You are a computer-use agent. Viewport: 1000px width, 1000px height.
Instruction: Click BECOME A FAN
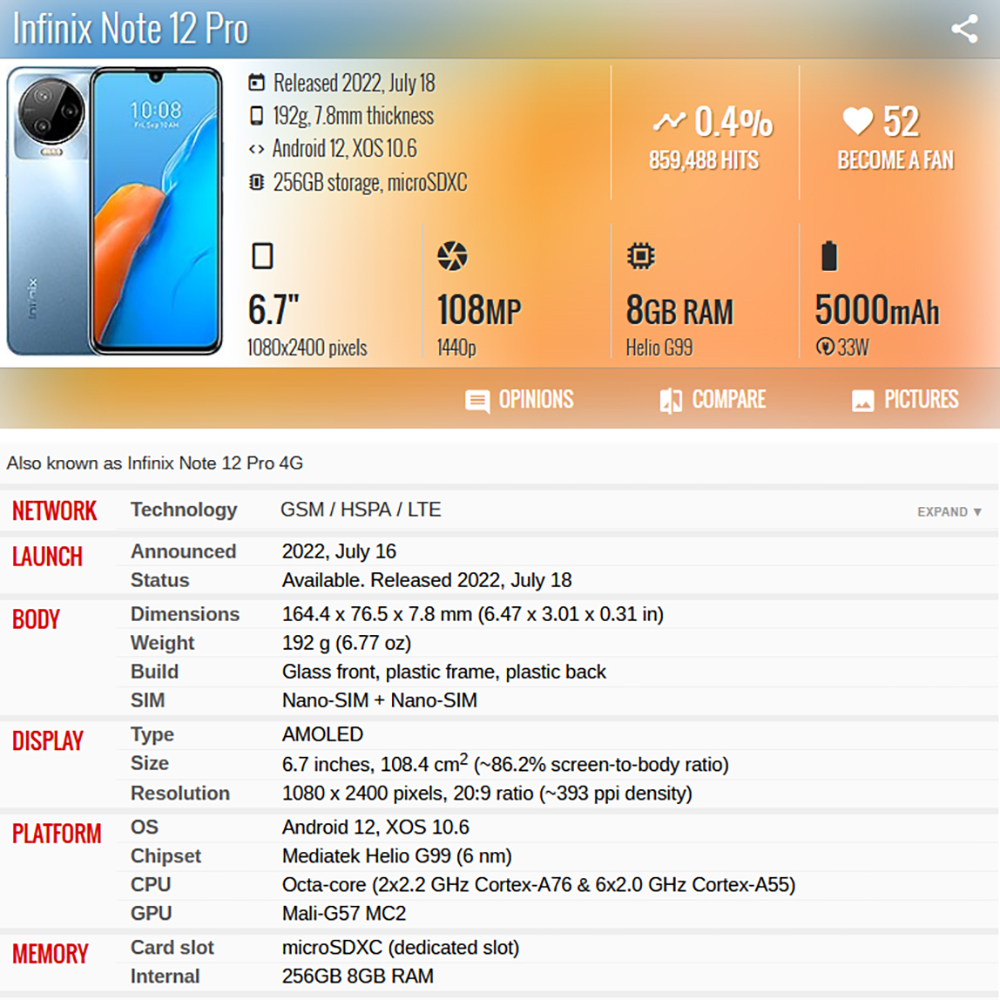pos(895,160)
